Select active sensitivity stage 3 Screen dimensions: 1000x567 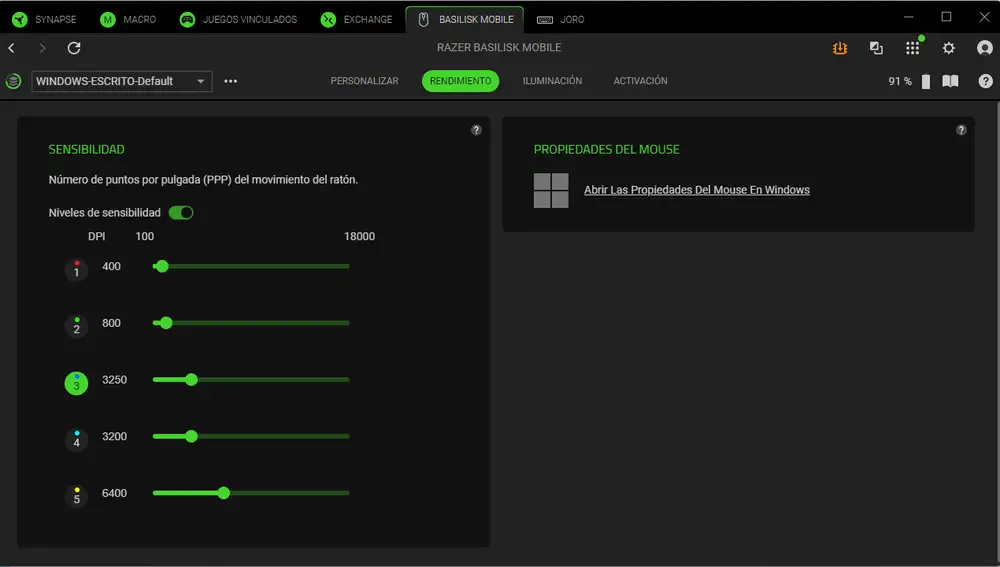coord(77,383)
